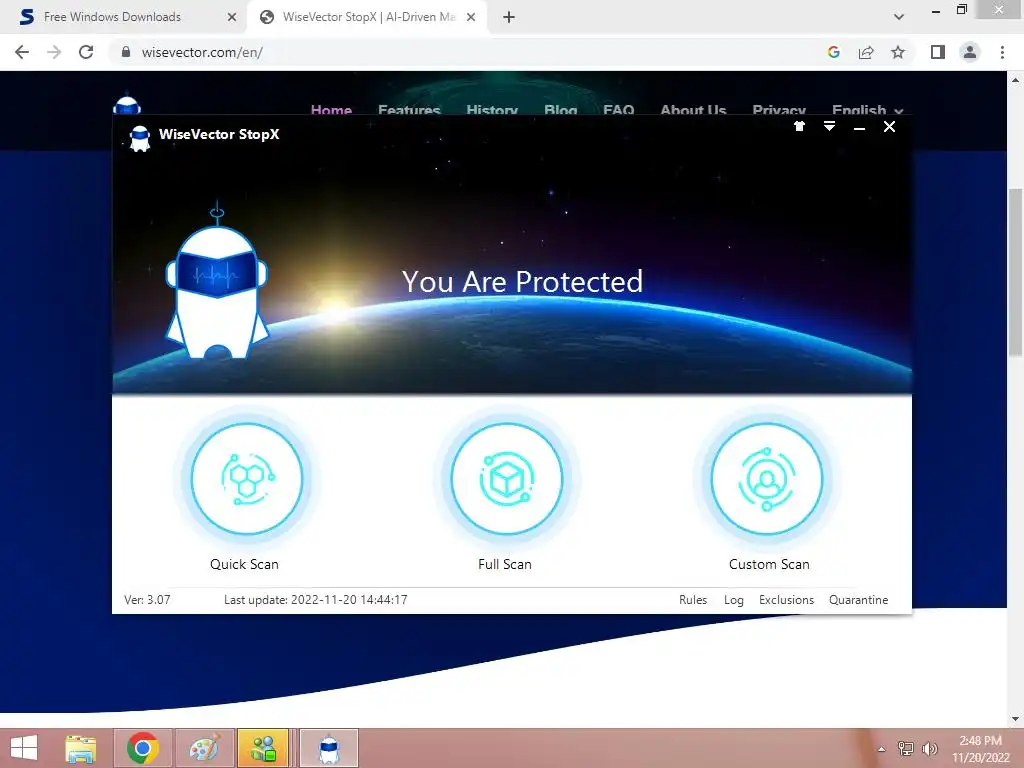Viewport: 1024px width, 768px height.
Task: Open FAQ in website navigation
Action: click(618, 110)
